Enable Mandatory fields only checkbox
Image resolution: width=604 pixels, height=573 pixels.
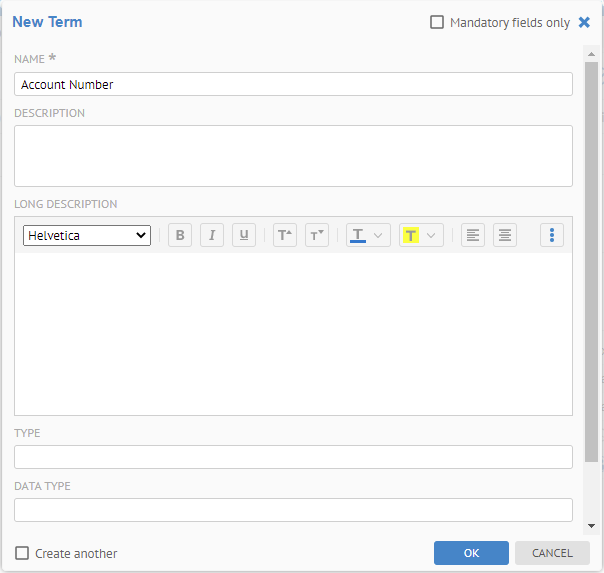click(x=437, y=22)
